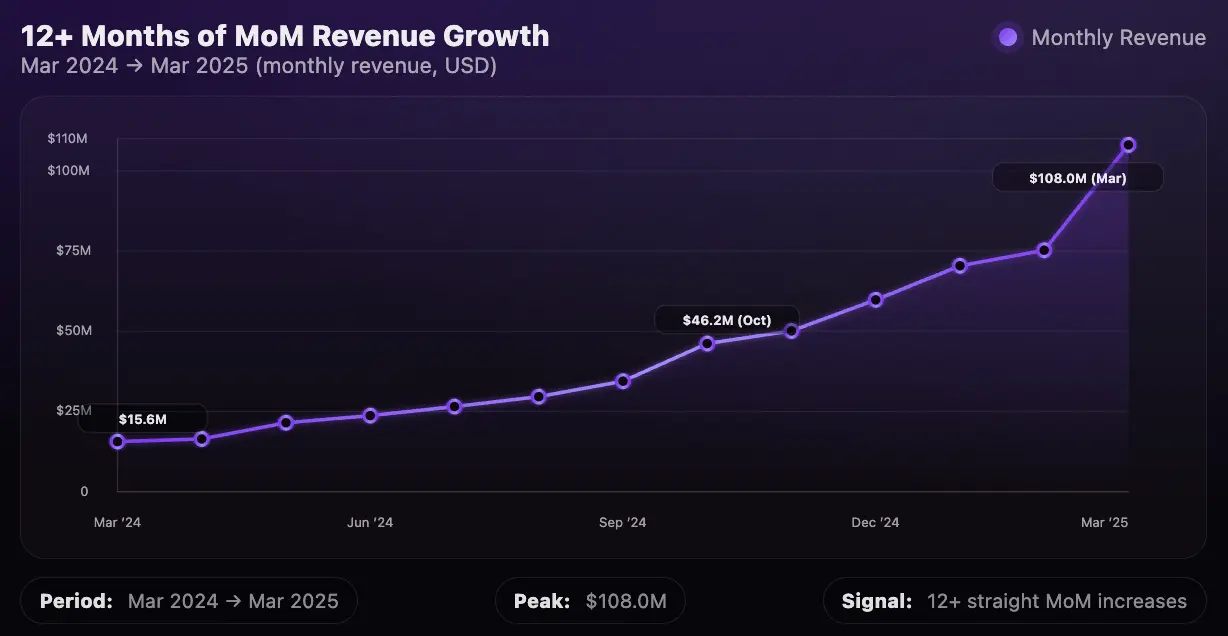
Task: Click the Jun '24 axis label
Action: [x=370, y=523]
